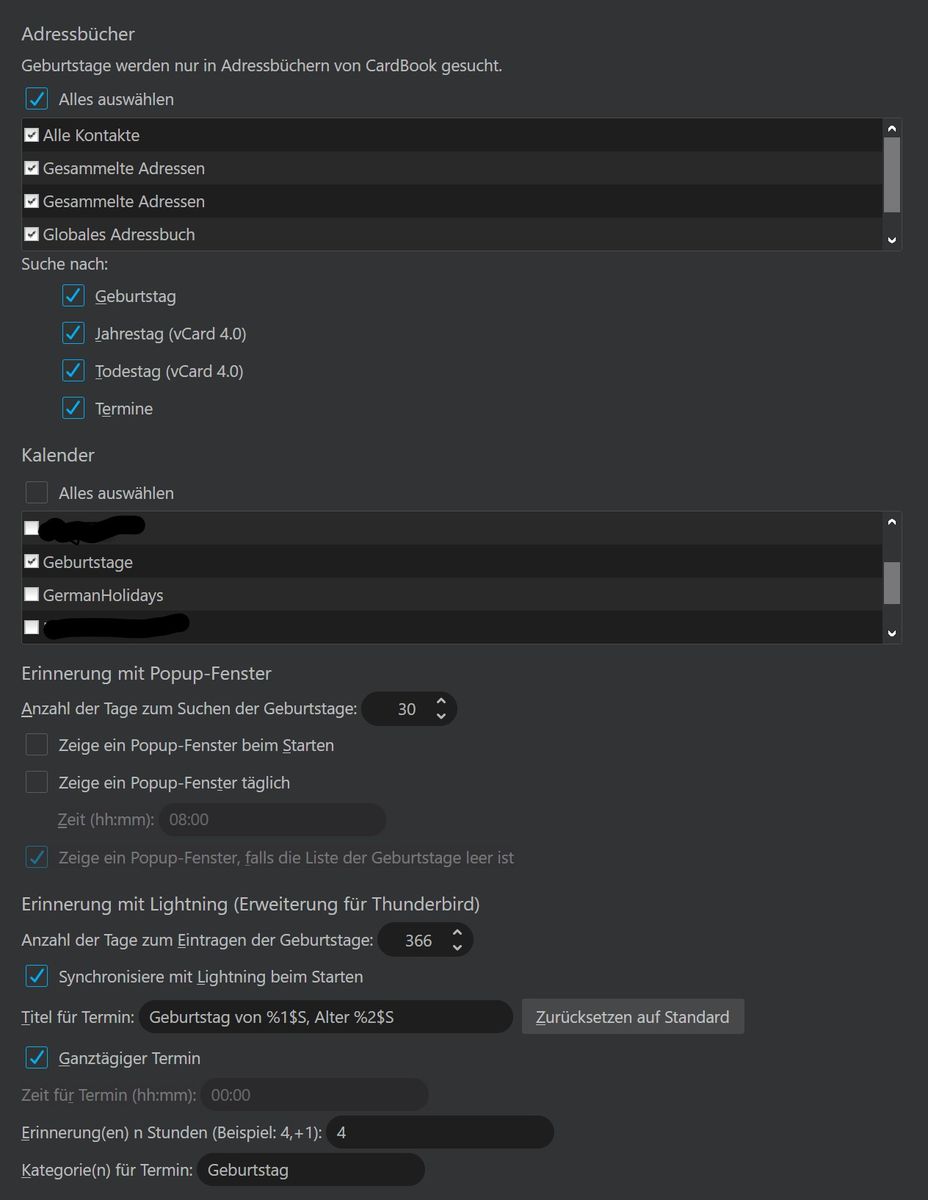Uncheck the Geburtstage calendar

coord(32,562)
